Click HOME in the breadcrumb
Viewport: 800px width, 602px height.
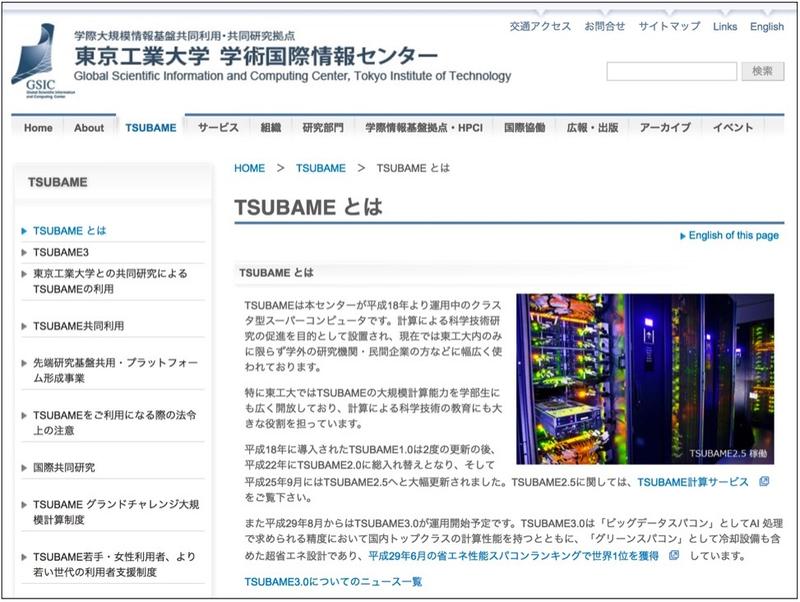(x=249, y=168)
